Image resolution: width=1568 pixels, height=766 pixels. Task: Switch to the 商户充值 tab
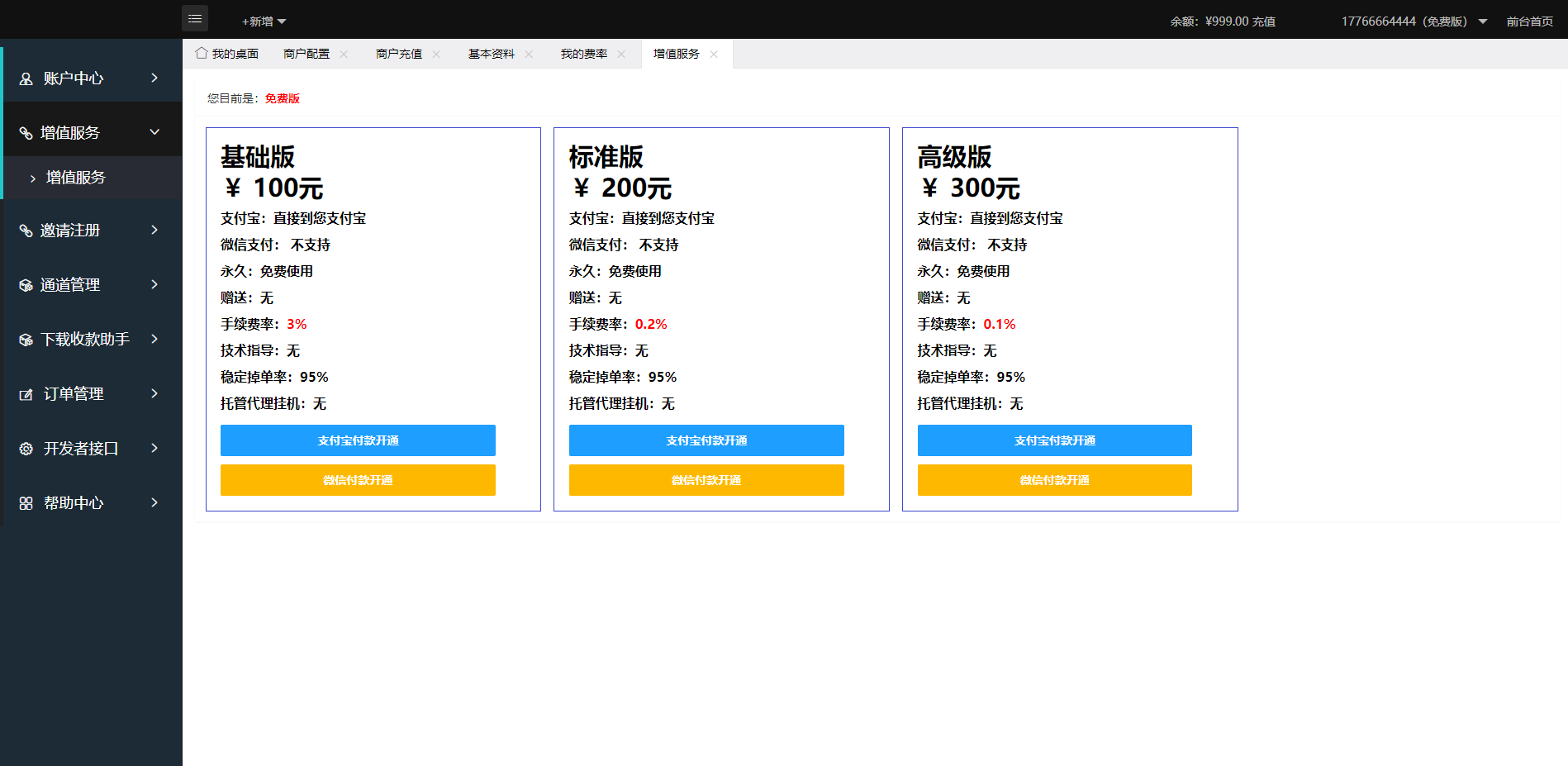398,54
